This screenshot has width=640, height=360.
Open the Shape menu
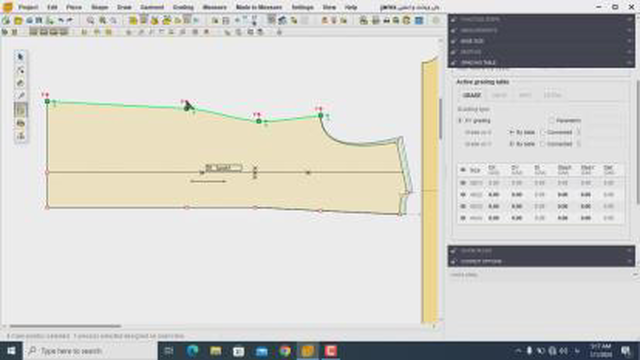pos(100,7)
